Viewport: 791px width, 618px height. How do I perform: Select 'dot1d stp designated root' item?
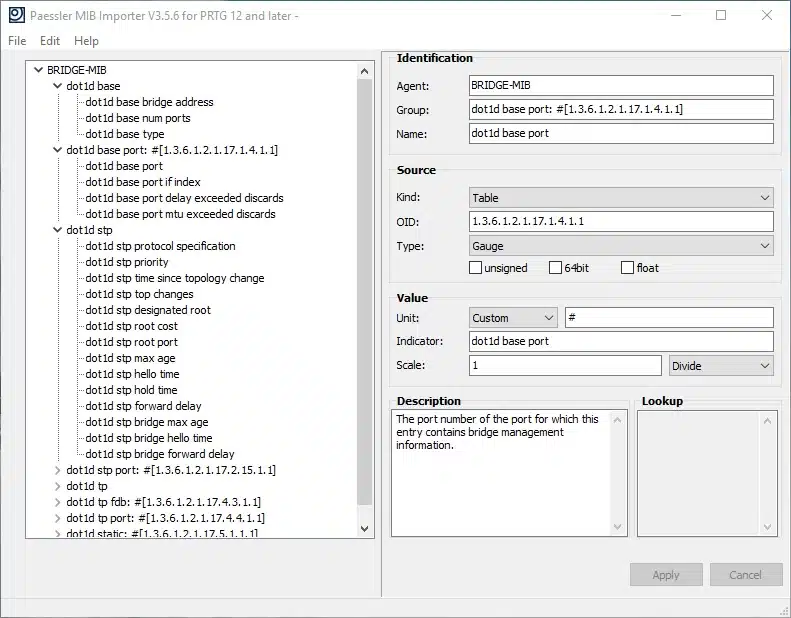click(148, 310)
